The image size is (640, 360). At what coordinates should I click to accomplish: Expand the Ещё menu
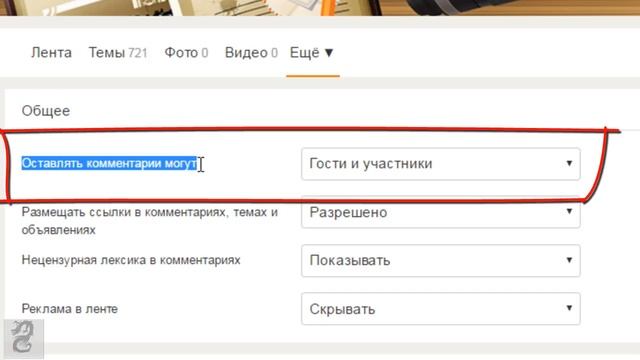[312, 53]
